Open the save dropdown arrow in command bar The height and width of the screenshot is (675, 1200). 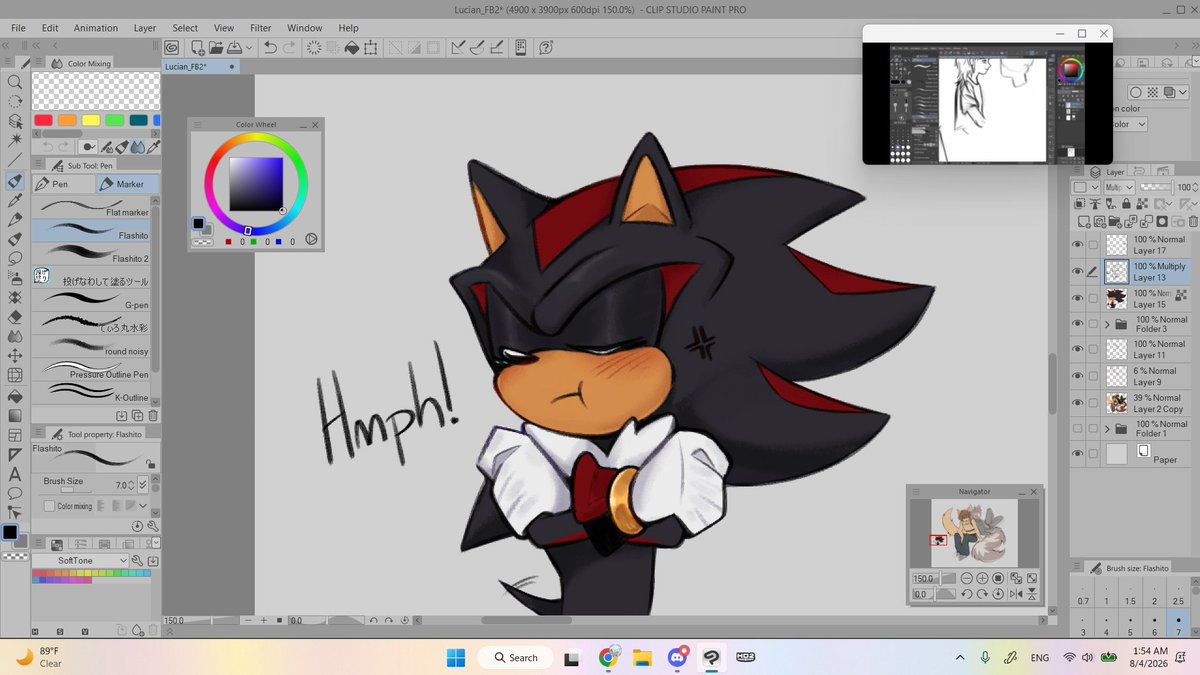pyautogui.click(x=248, y=47)
